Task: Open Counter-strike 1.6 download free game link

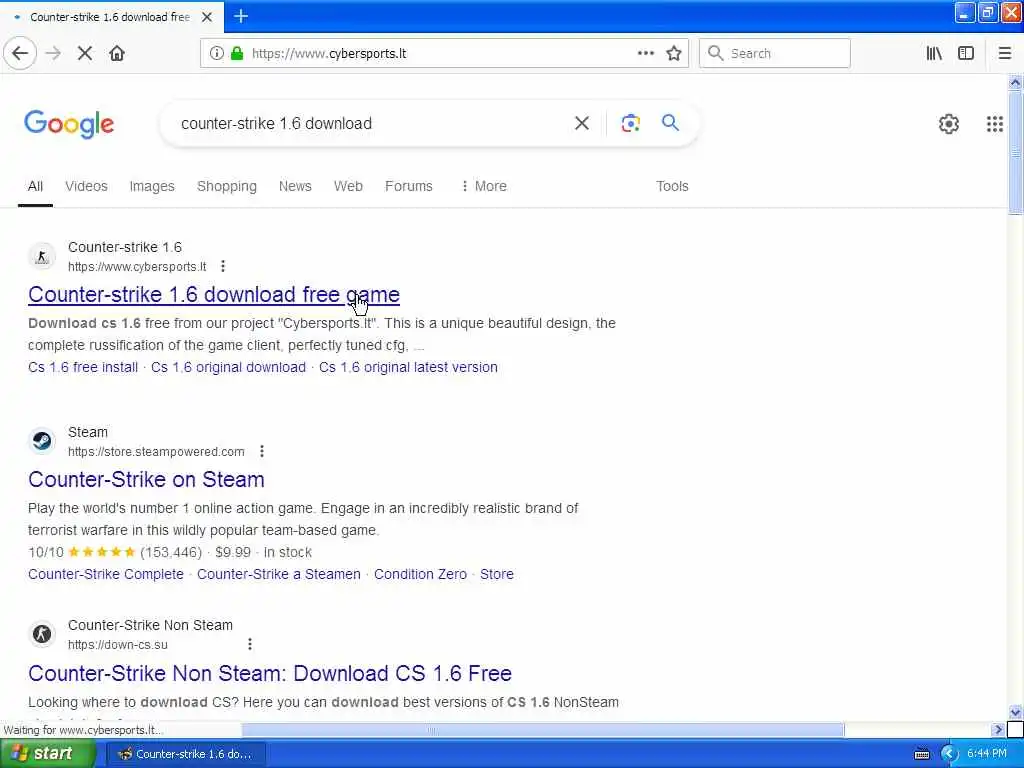Action: click(x=214, y=295)
